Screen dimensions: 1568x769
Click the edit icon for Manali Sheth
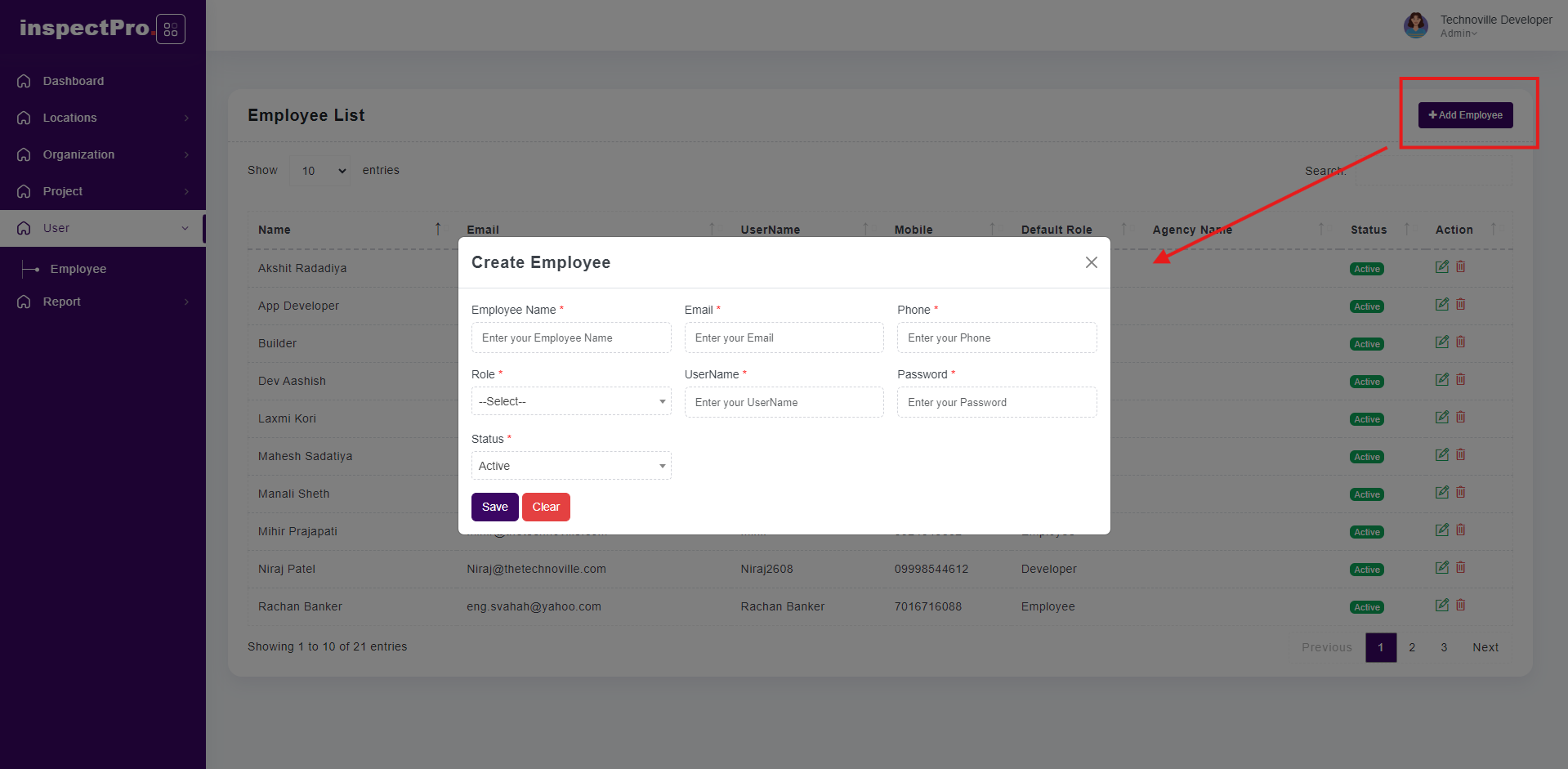pyautogui.click(x=1441, y=493)
